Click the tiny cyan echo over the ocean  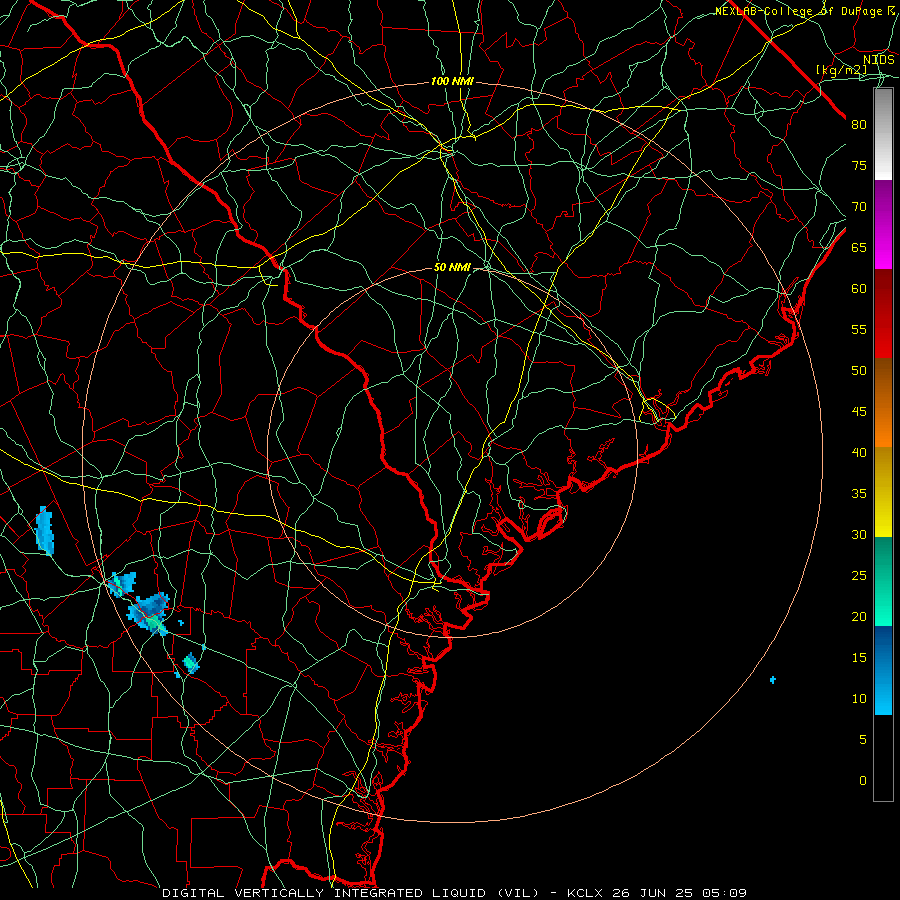[x=773, y=680]
